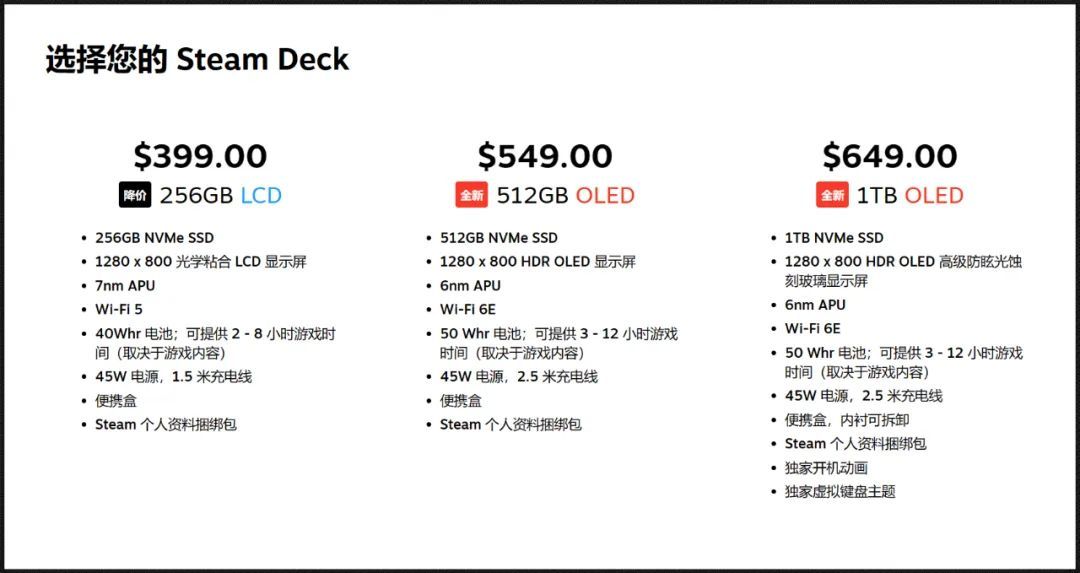Click the red OLED label next to 1TB

point(933,196)
